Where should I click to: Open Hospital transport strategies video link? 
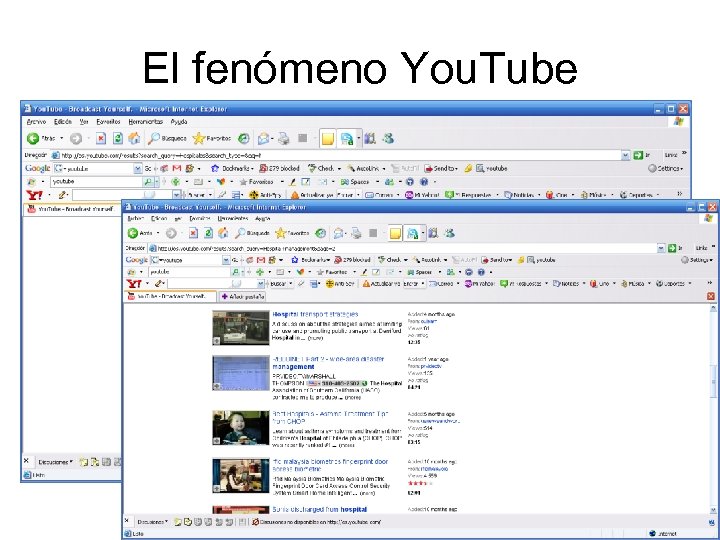pos(315,315)
